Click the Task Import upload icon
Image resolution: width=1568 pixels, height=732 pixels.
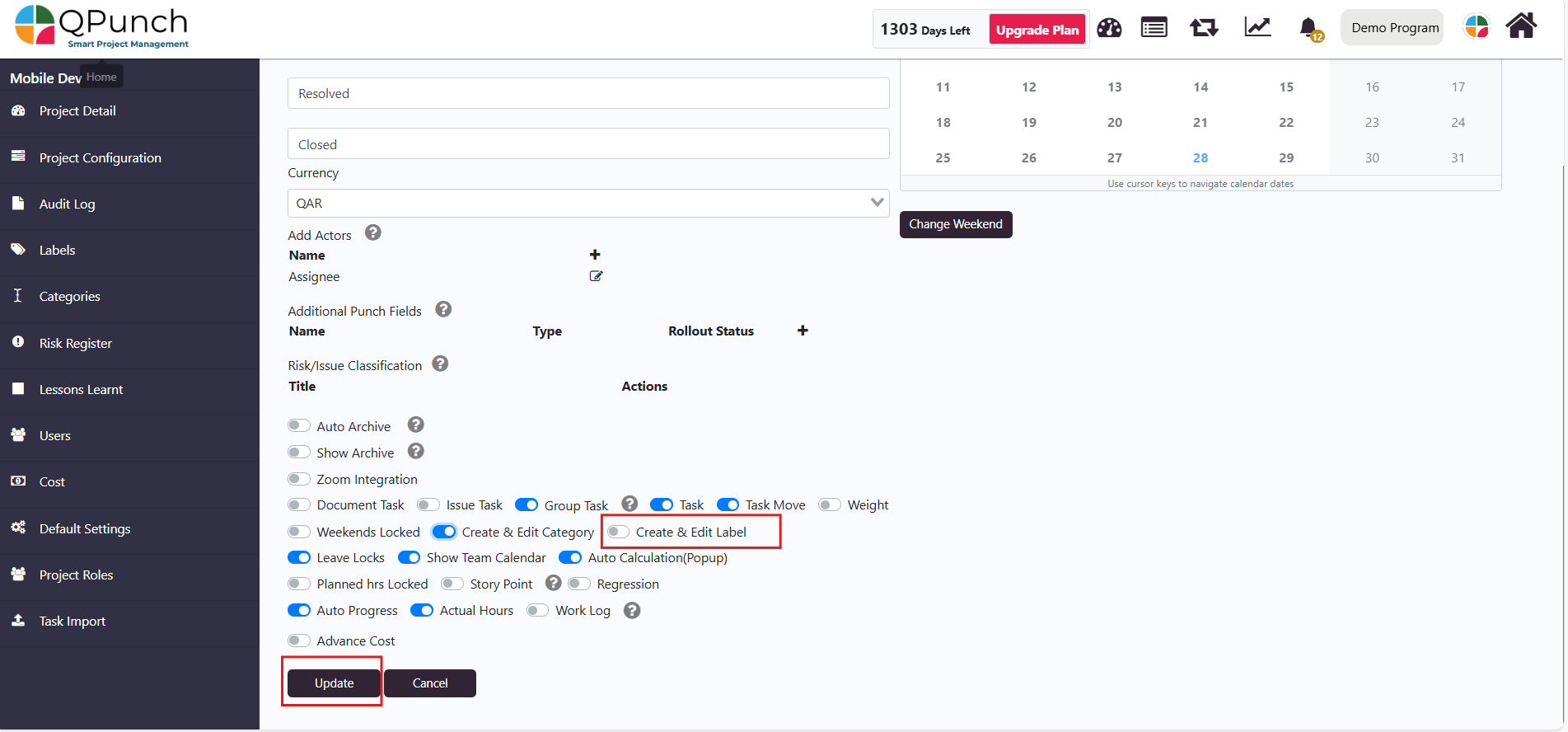[18, 620]
